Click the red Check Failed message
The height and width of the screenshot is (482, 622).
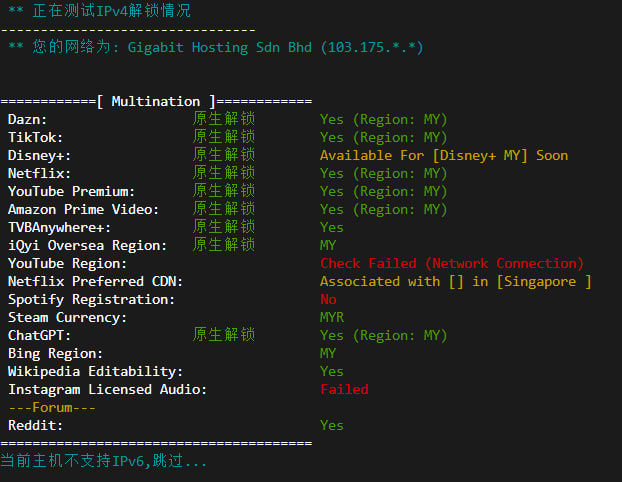click(451, 263)
